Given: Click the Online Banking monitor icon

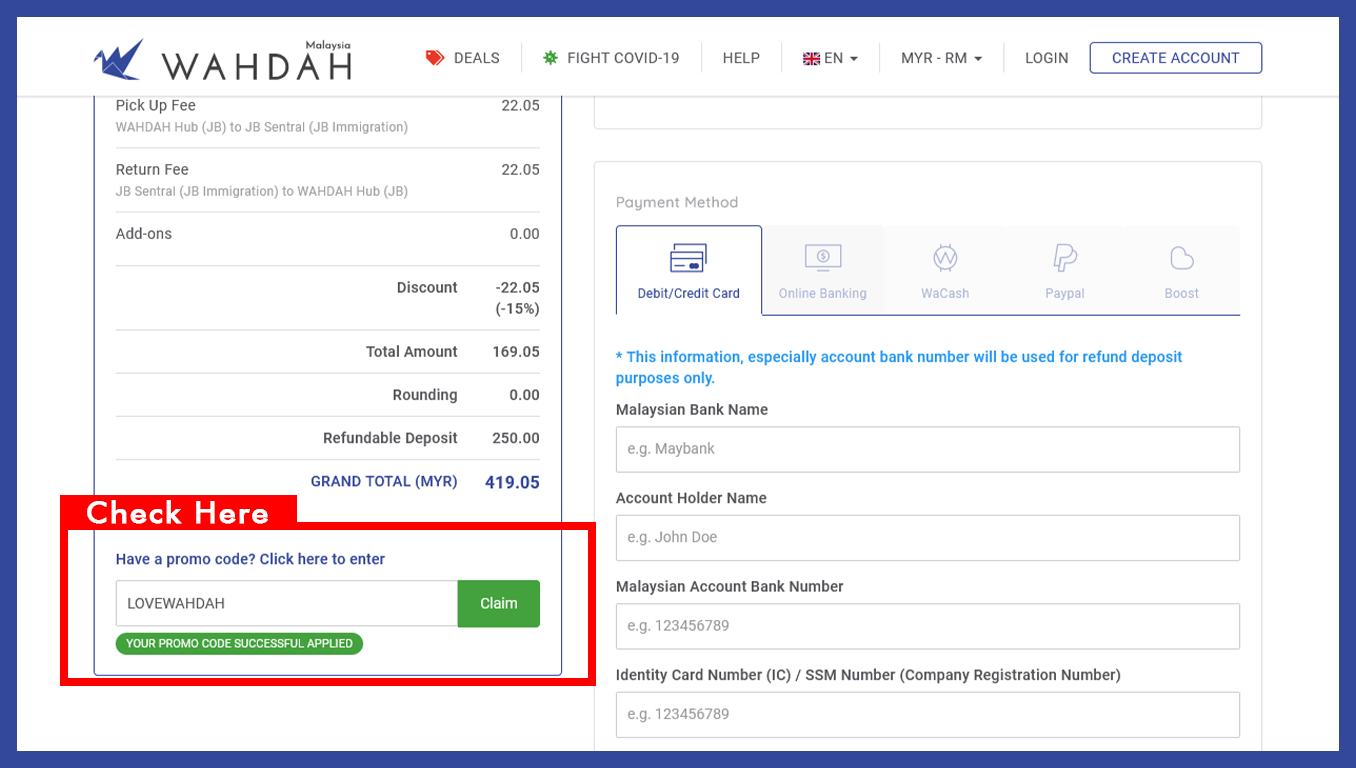Looking at the screenshot, I should 823,258.
